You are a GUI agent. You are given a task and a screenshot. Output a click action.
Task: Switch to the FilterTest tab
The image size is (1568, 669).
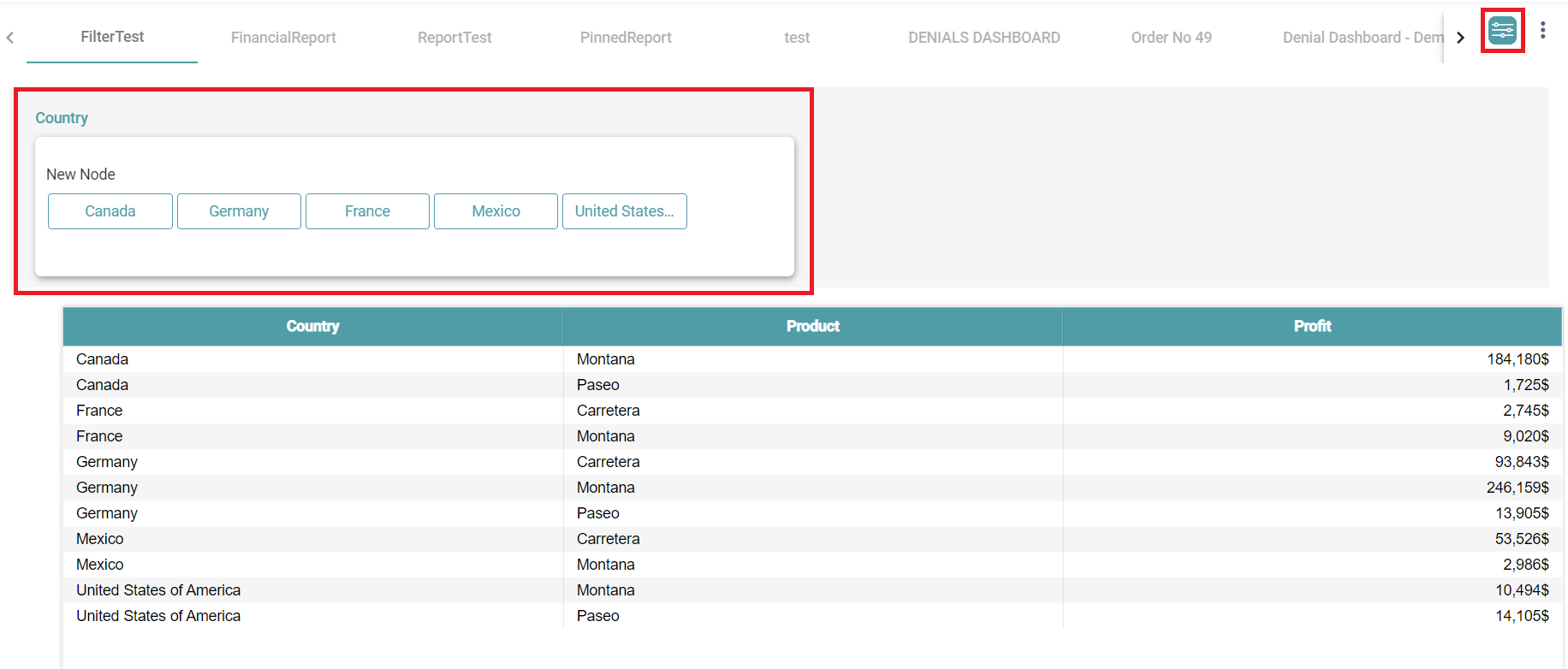(112, 37)
